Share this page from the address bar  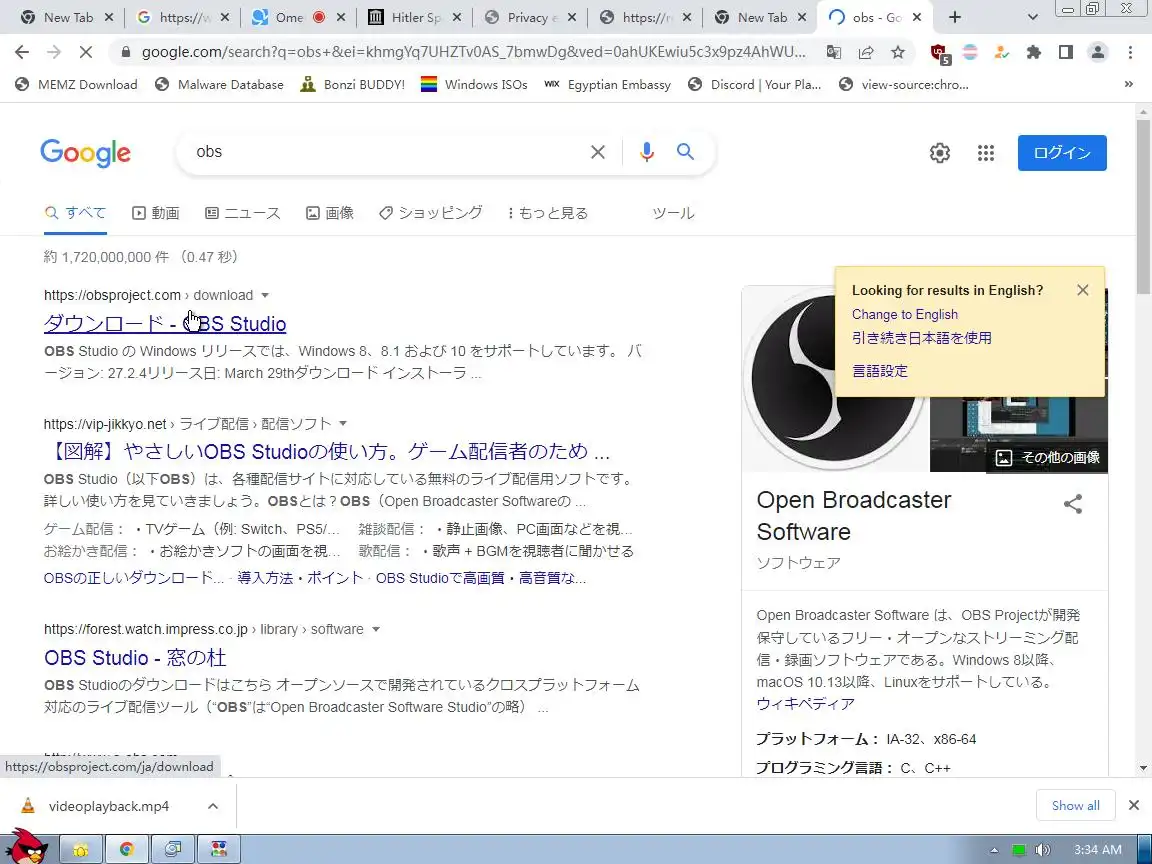point(865,52)
